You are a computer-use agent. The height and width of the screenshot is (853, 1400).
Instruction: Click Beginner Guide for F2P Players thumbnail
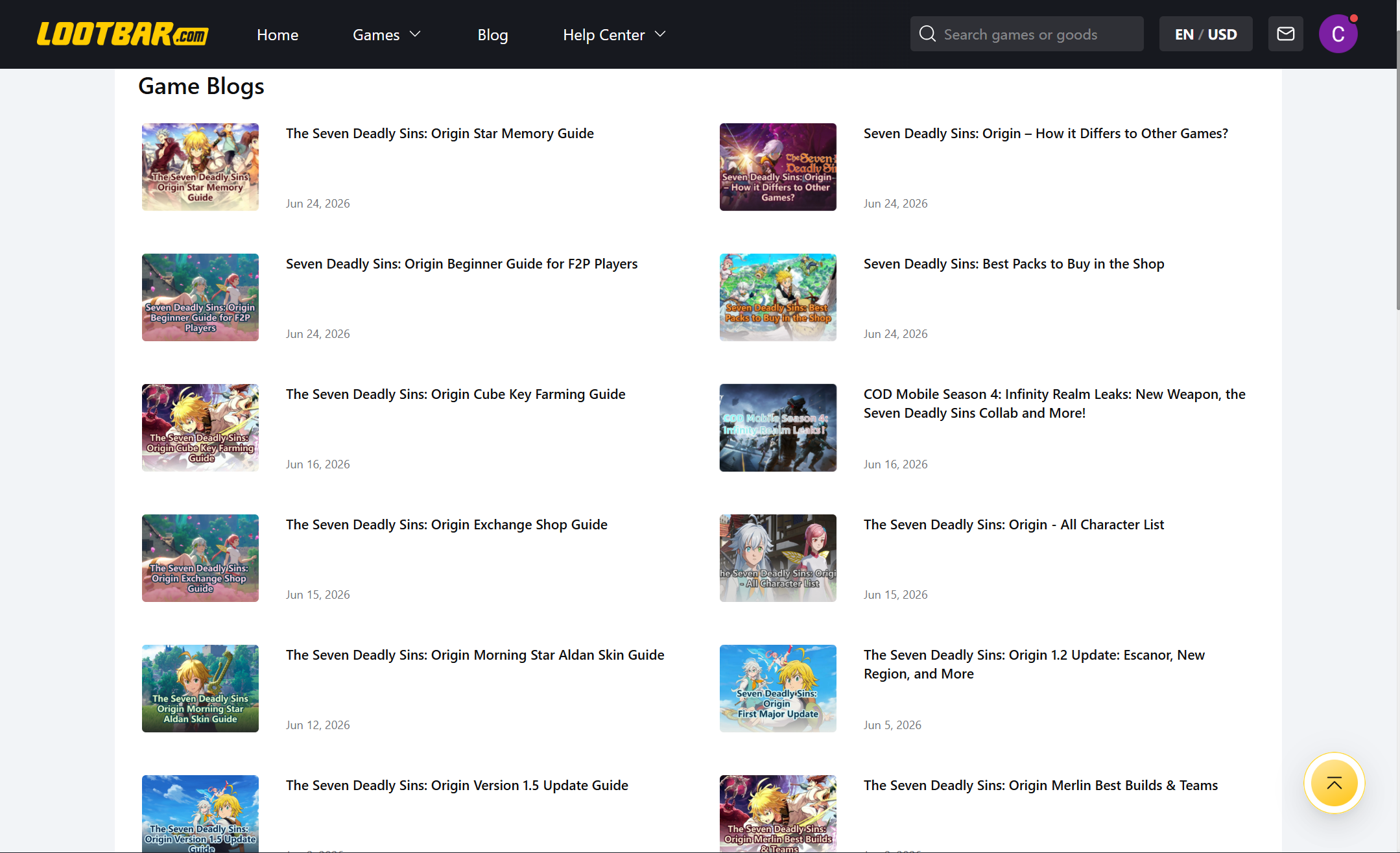pos(200,297)
